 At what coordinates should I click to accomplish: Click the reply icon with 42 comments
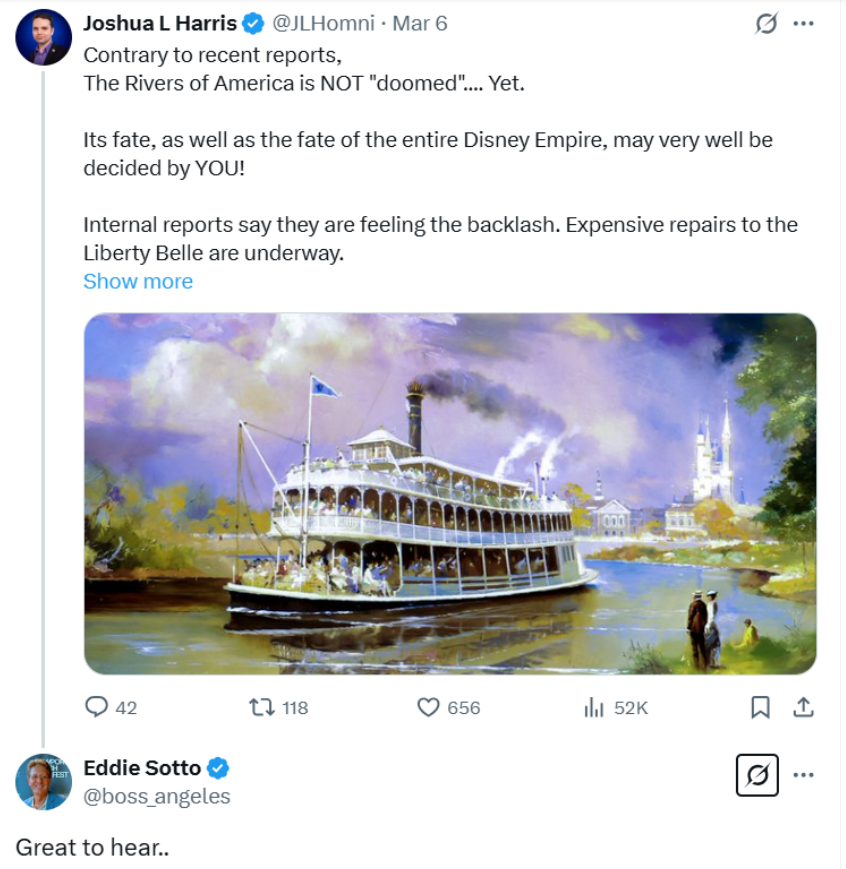tap(97, 707)
